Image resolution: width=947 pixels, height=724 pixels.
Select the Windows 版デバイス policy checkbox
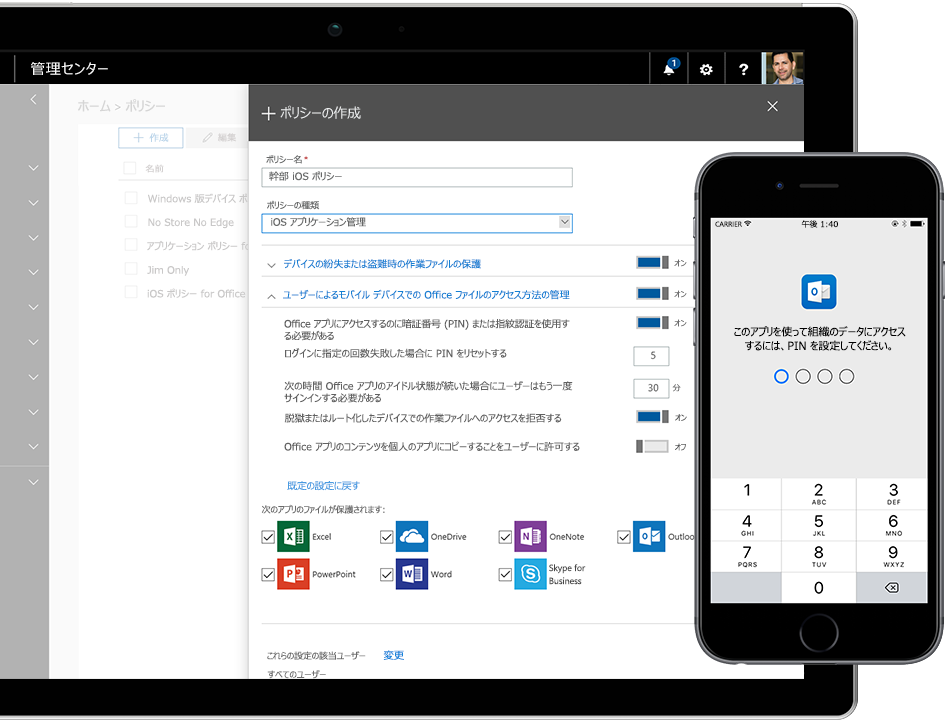tap(130, 197)
